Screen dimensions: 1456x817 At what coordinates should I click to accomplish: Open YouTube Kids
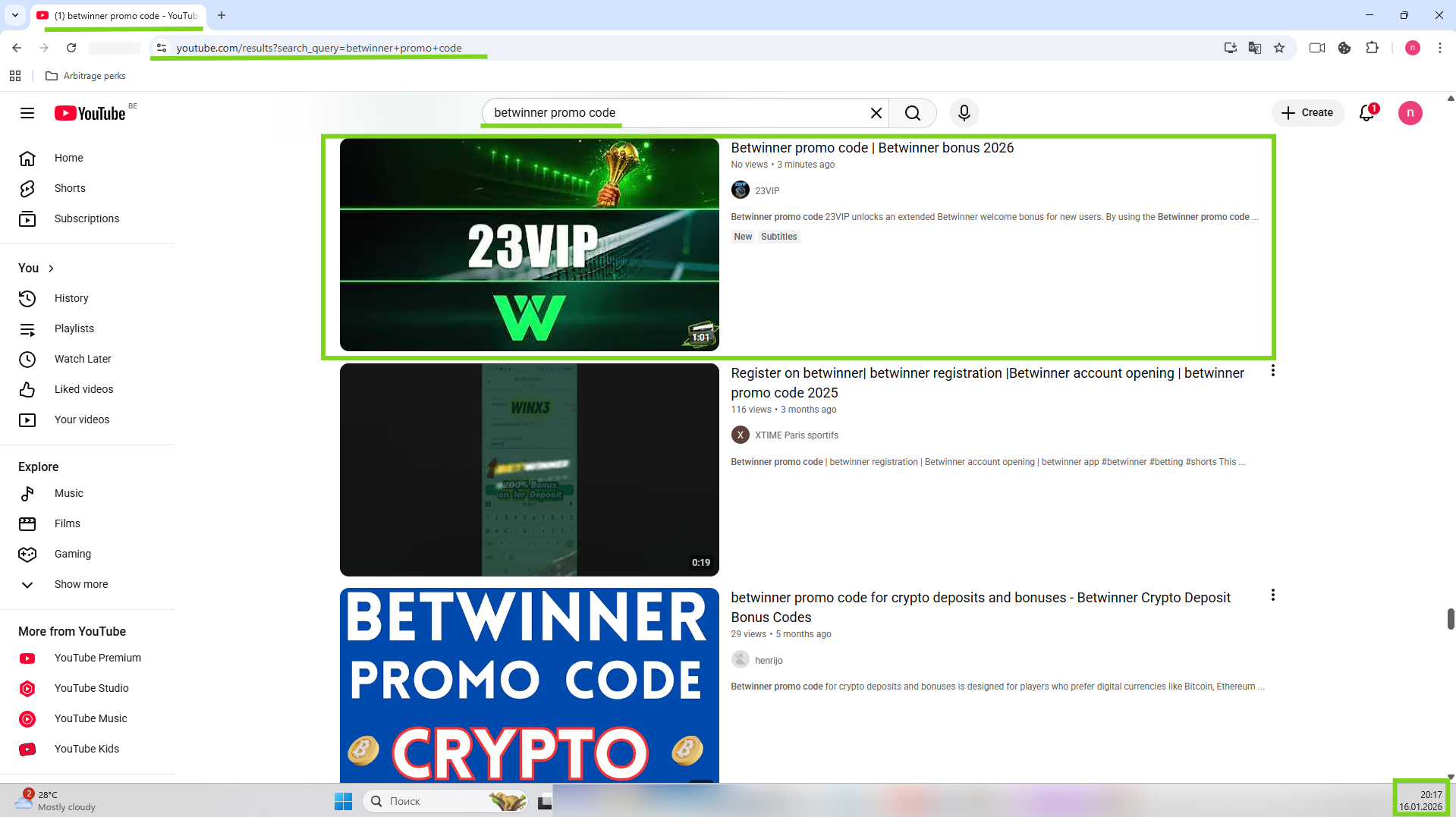point(87,749)
